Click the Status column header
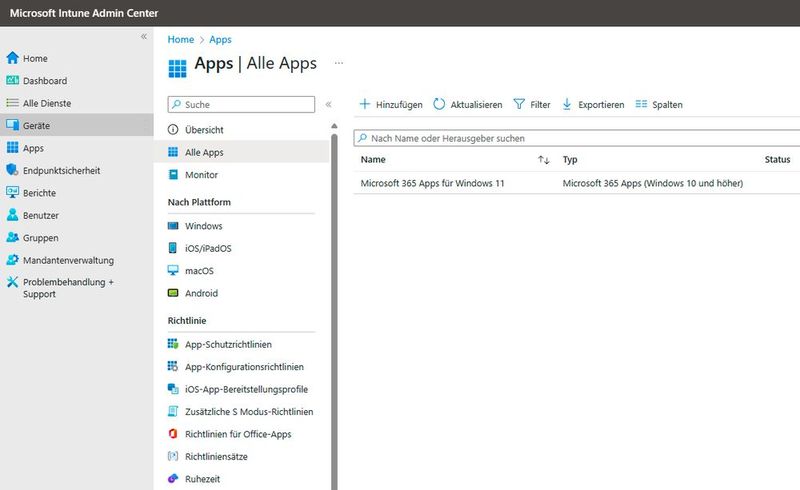The height and width of the screenshot is (490, 800). (777, 159)
